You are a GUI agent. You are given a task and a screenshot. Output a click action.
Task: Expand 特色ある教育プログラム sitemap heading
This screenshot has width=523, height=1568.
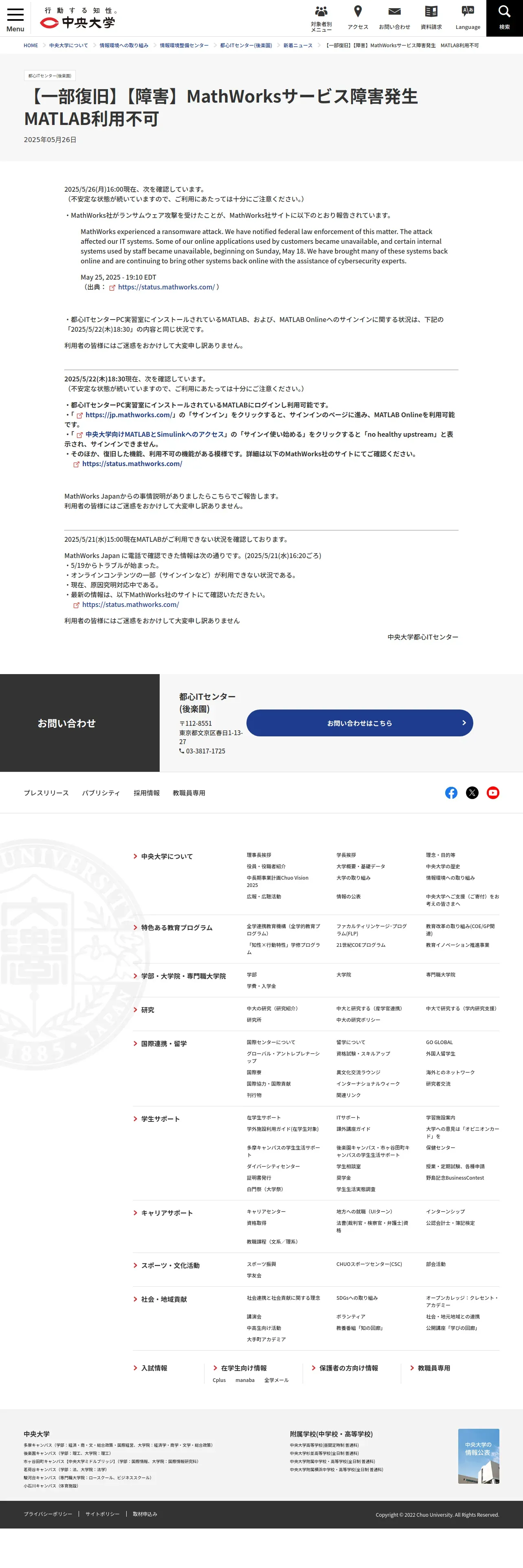coord(176,928)
